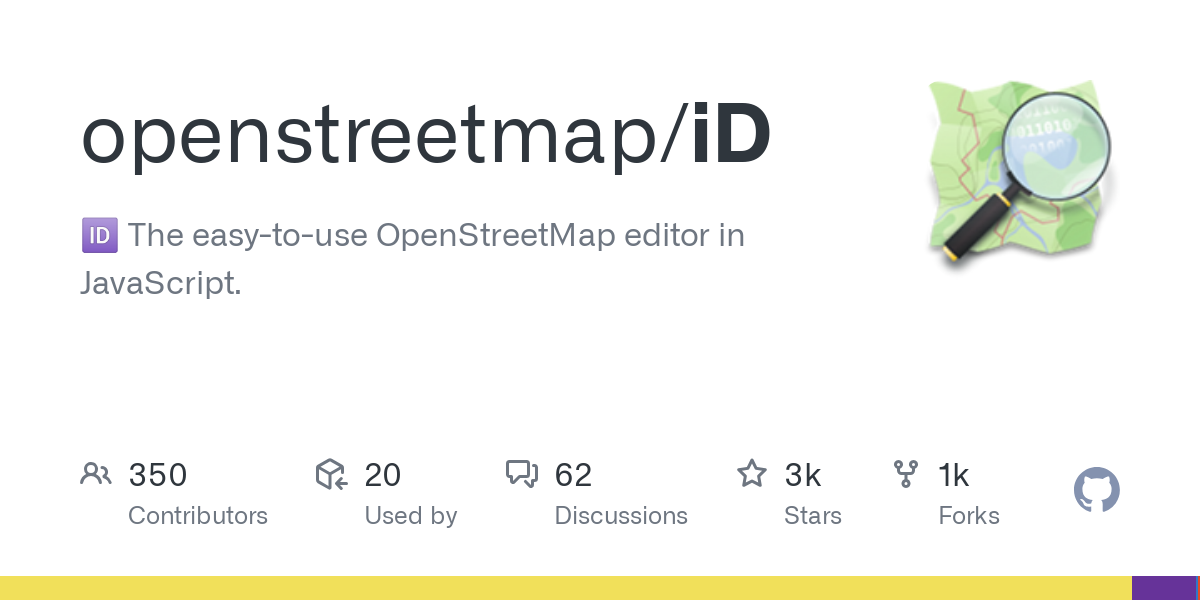The height and width of the screenshot is (600, 1200).
Task: Click the Discussions speech bubble icon
Action: point(522,474)
